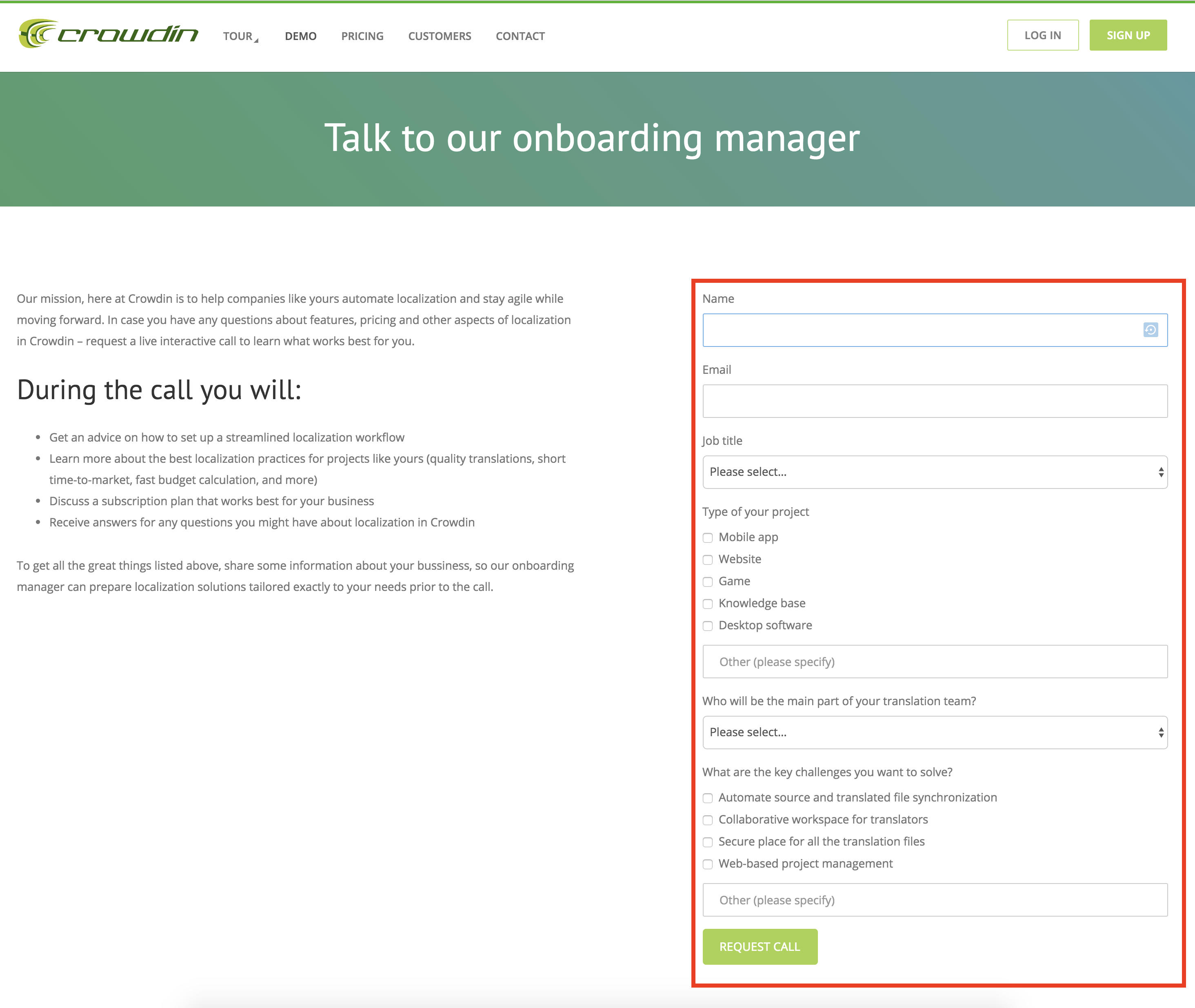Focus the Email input field

[x=934, y=401]
